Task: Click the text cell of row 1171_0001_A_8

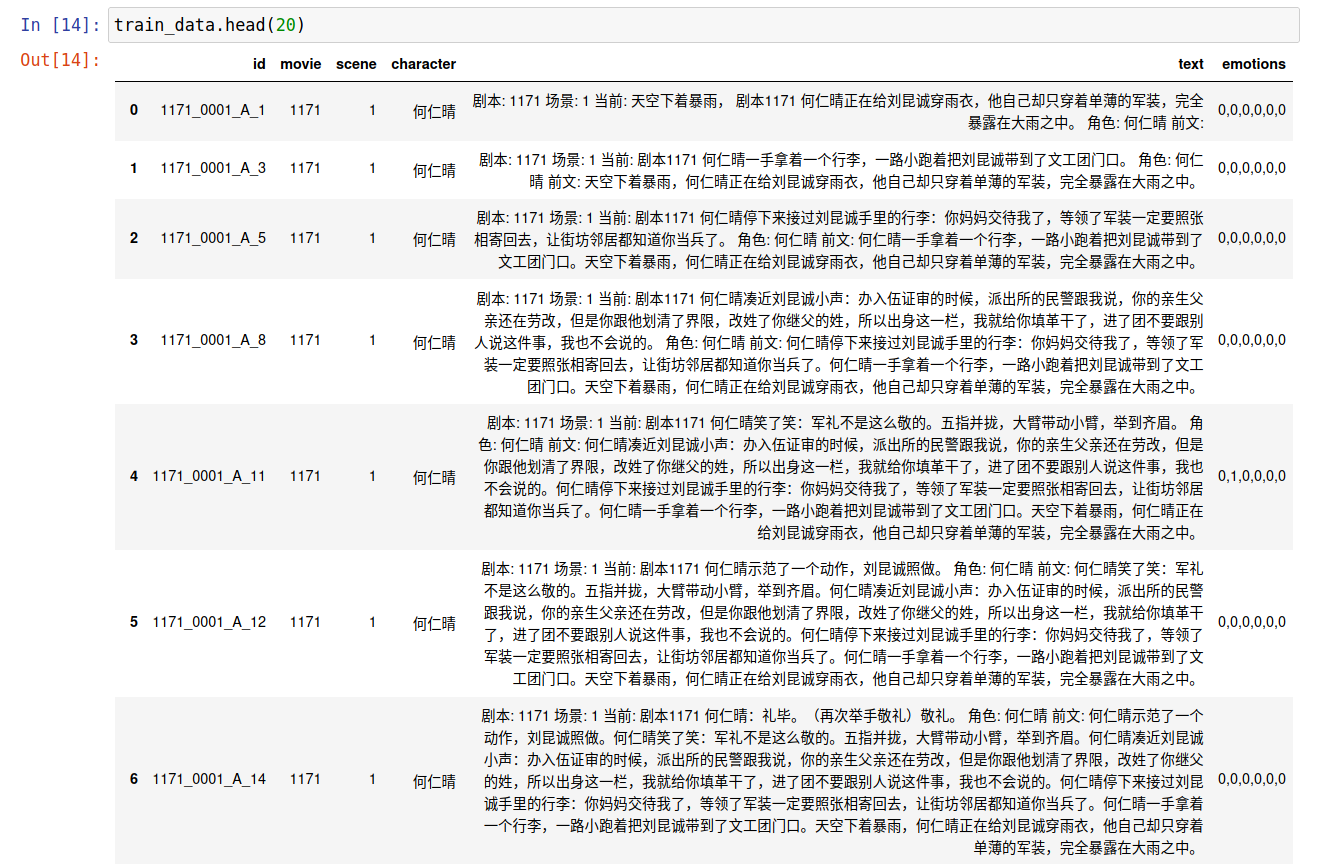Action: coord(837,341)
